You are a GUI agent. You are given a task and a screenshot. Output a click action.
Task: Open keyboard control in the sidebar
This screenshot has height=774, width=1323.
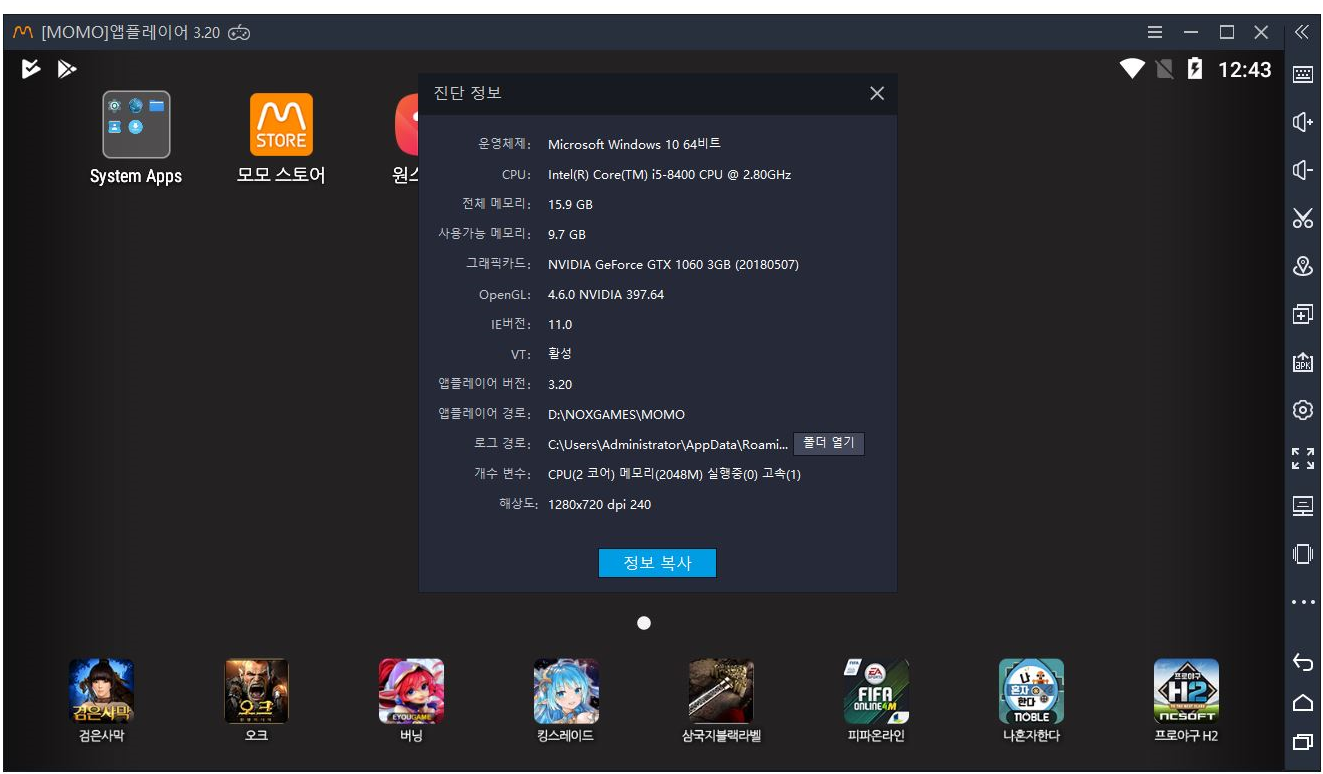pyautogui.click(x=1302, y=74)
